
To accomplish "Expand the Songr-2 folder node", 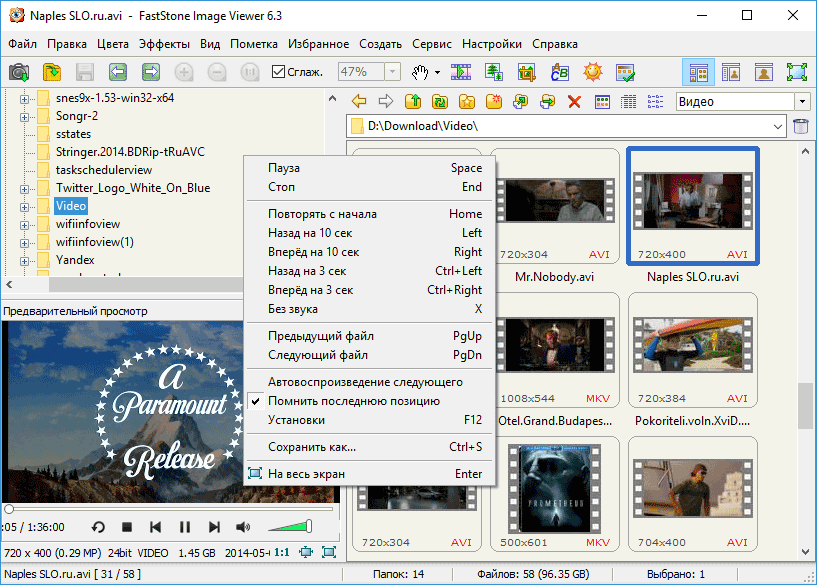I will tap(24, 117).
